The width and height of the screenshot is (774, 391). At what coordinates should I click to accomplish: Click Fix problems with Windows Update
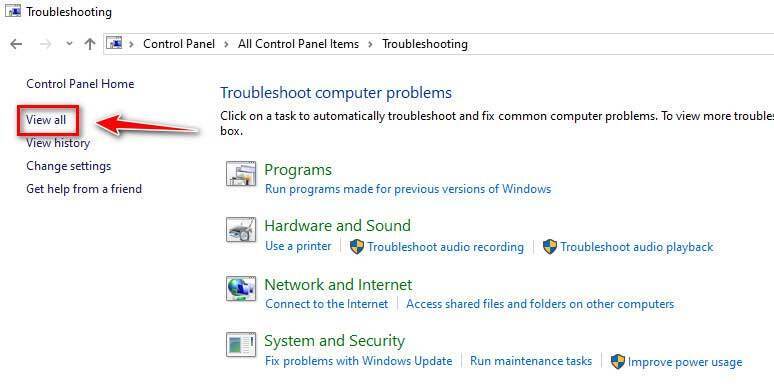(x=358, y=361)
